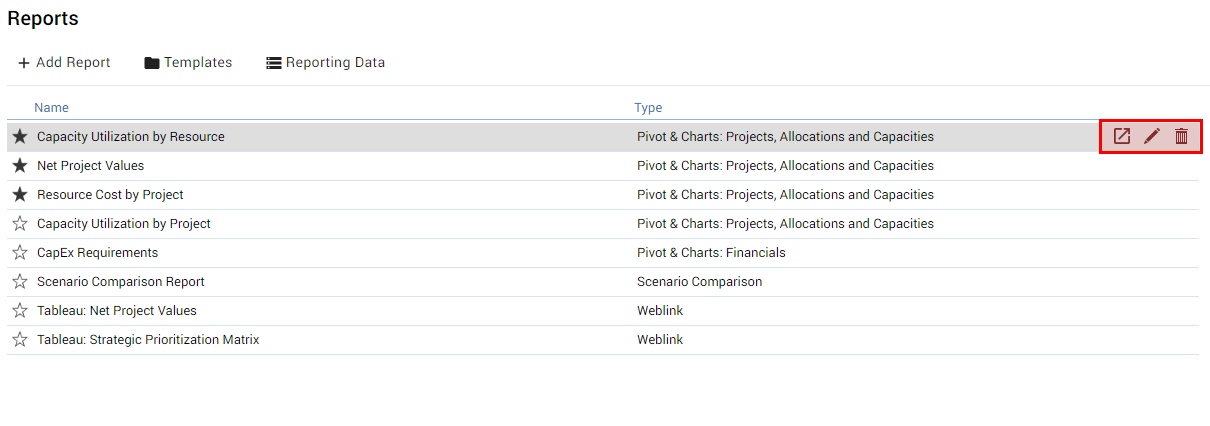Open Reporting Data
Viewport: 1210px width, 426px height.
[325, 62]
